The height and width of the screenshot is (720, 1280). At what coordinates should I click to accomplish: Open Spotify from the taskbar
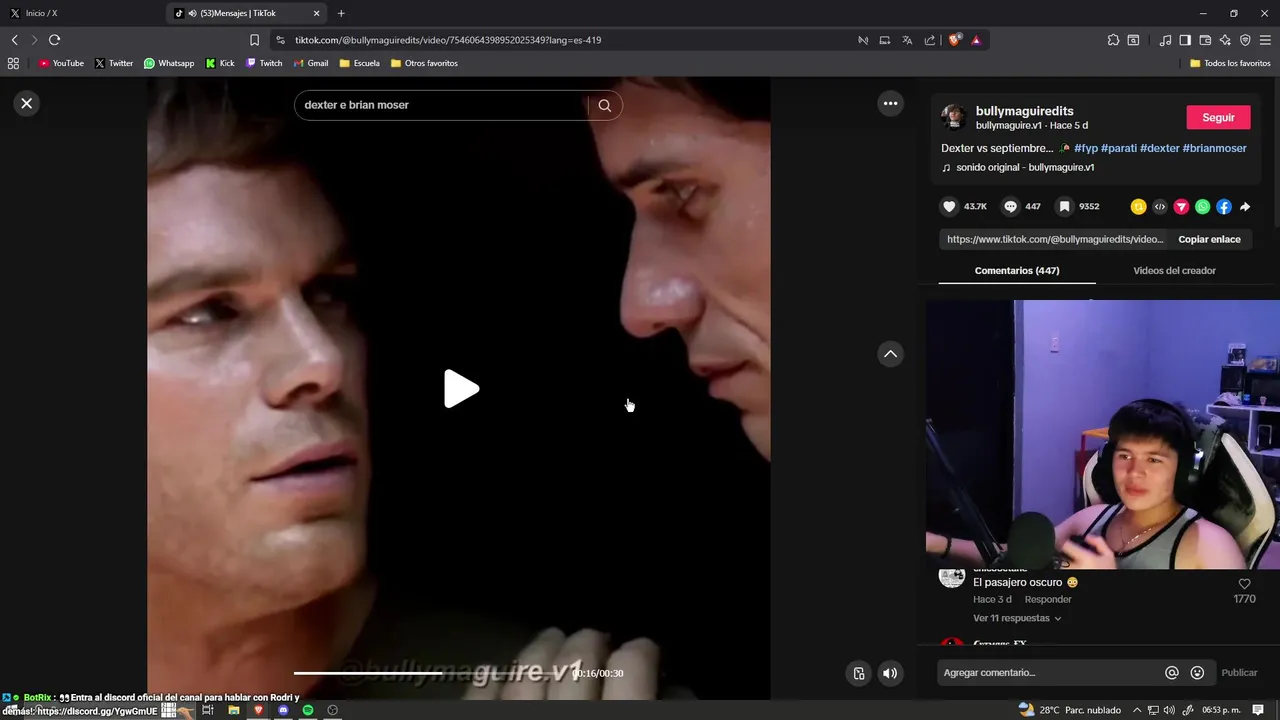pos(308,710)
